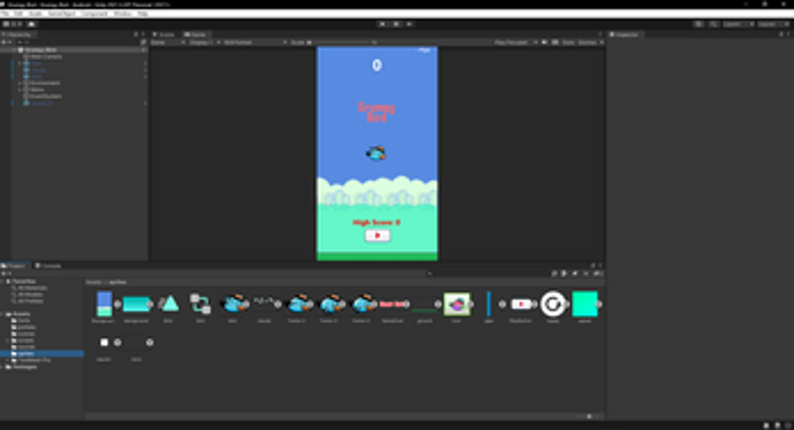Adjust the Game view Scale slider
794x430 pixels.
tap(342, 43)
